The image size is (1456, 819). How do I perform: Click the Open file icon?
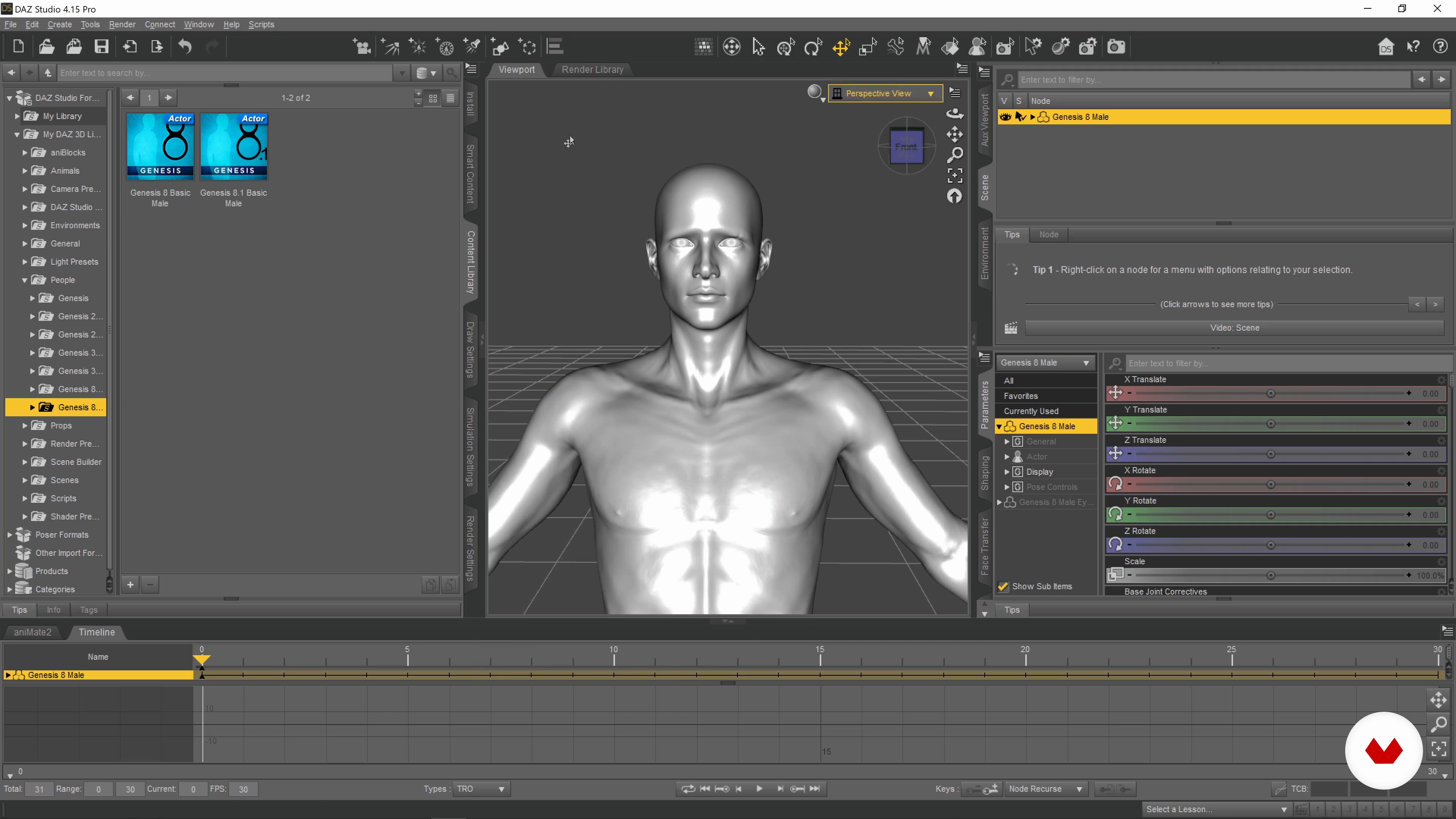[x=46, y=46]
